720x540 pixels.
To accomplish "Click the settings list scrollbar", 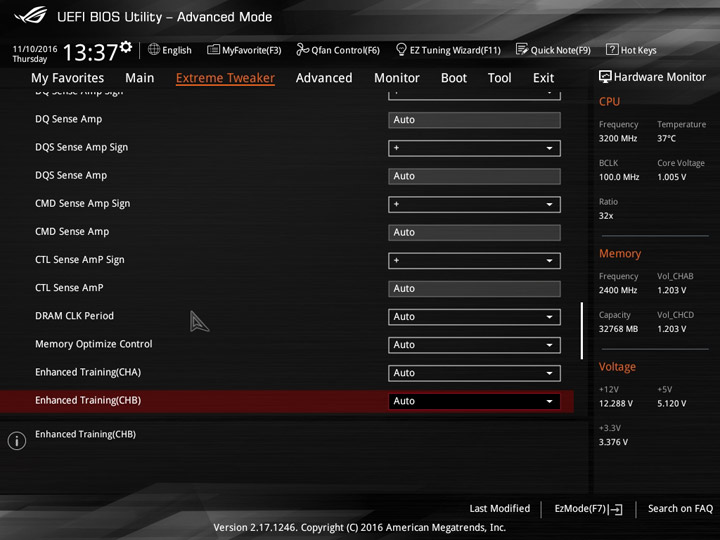I will click(x=582, y=331).
